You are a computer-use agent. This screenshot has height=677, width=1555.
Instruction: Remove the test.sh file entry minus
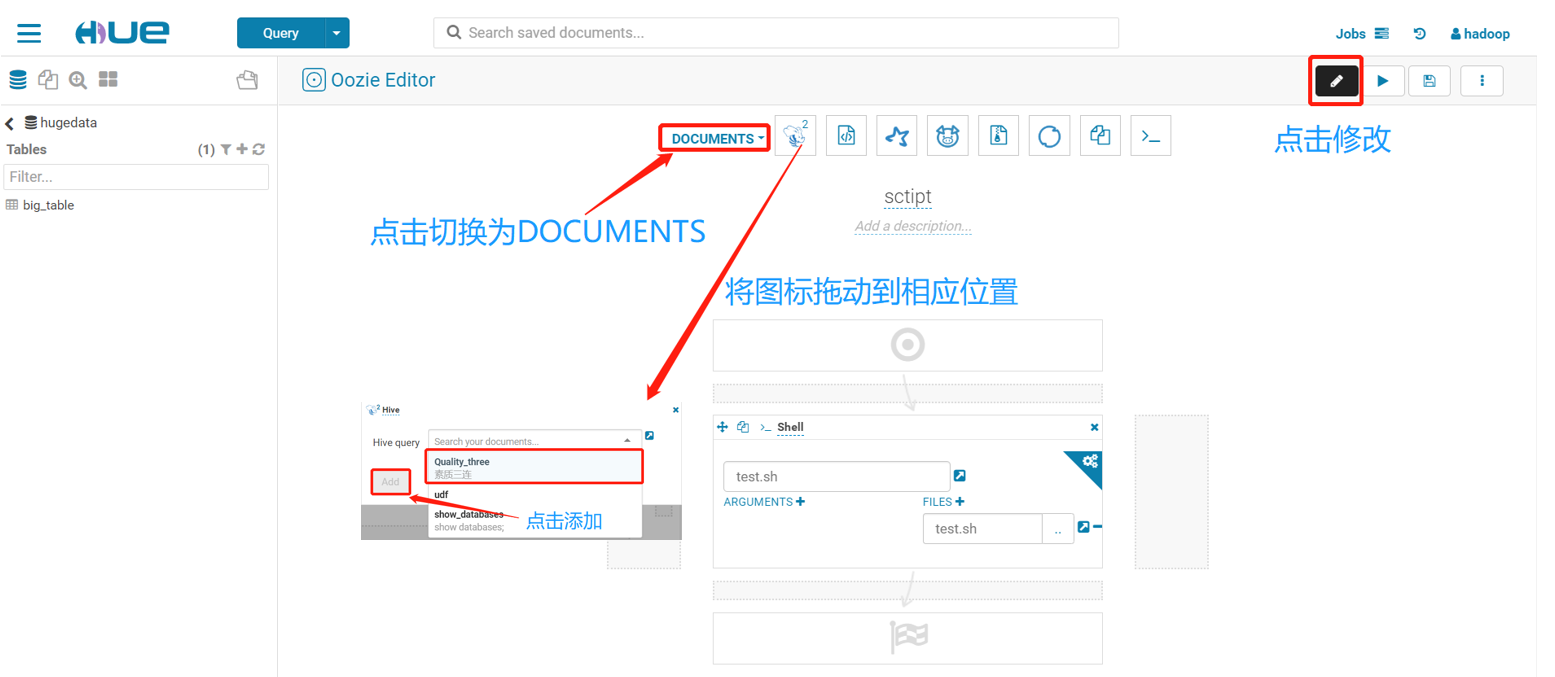click(x=1097, y=527)
